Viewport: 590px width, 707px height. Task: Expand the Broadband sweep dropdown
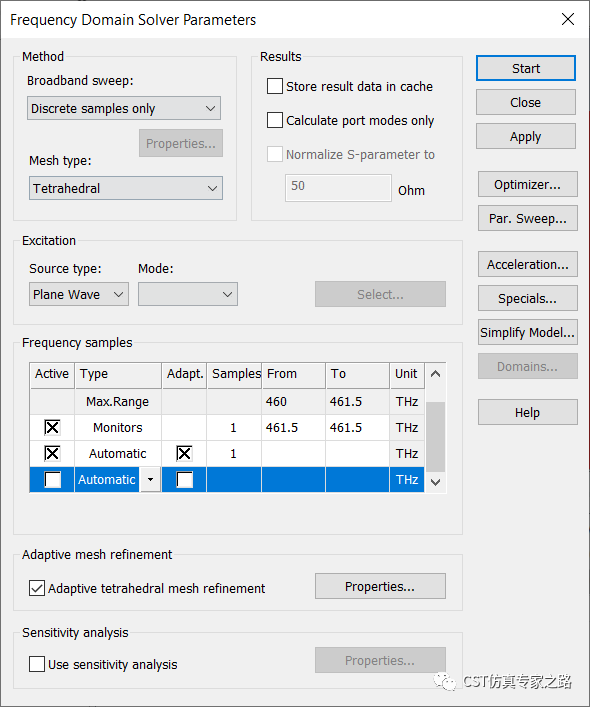click(124, 108)
